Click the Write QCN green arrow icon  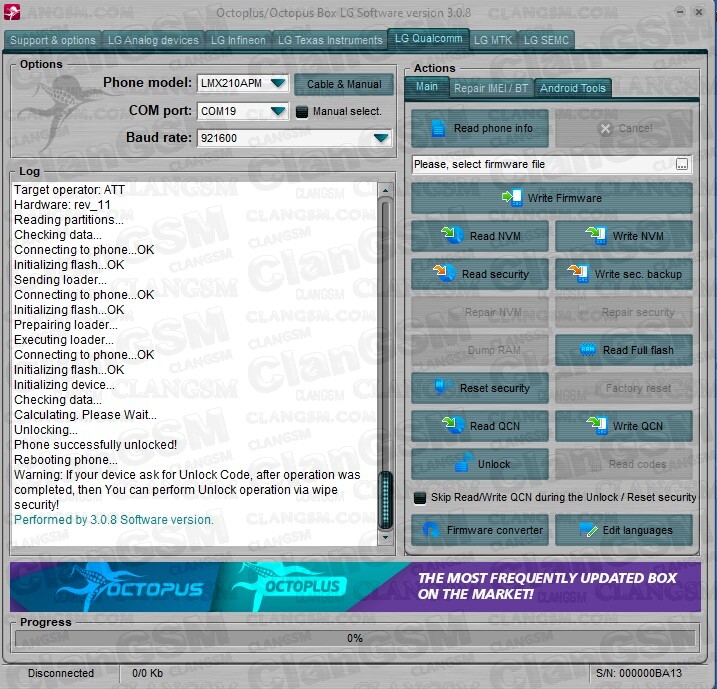coord(597,425)
